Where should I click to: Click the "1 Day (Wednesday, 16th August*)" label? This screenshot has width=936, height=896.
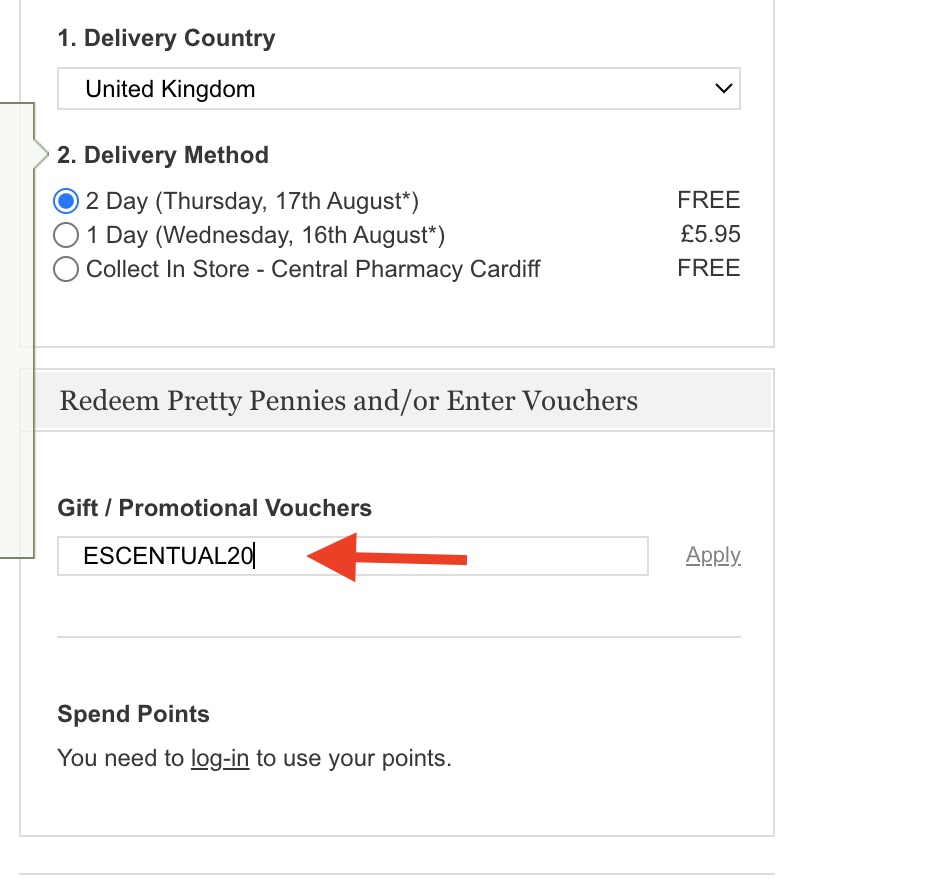[265, 236]
